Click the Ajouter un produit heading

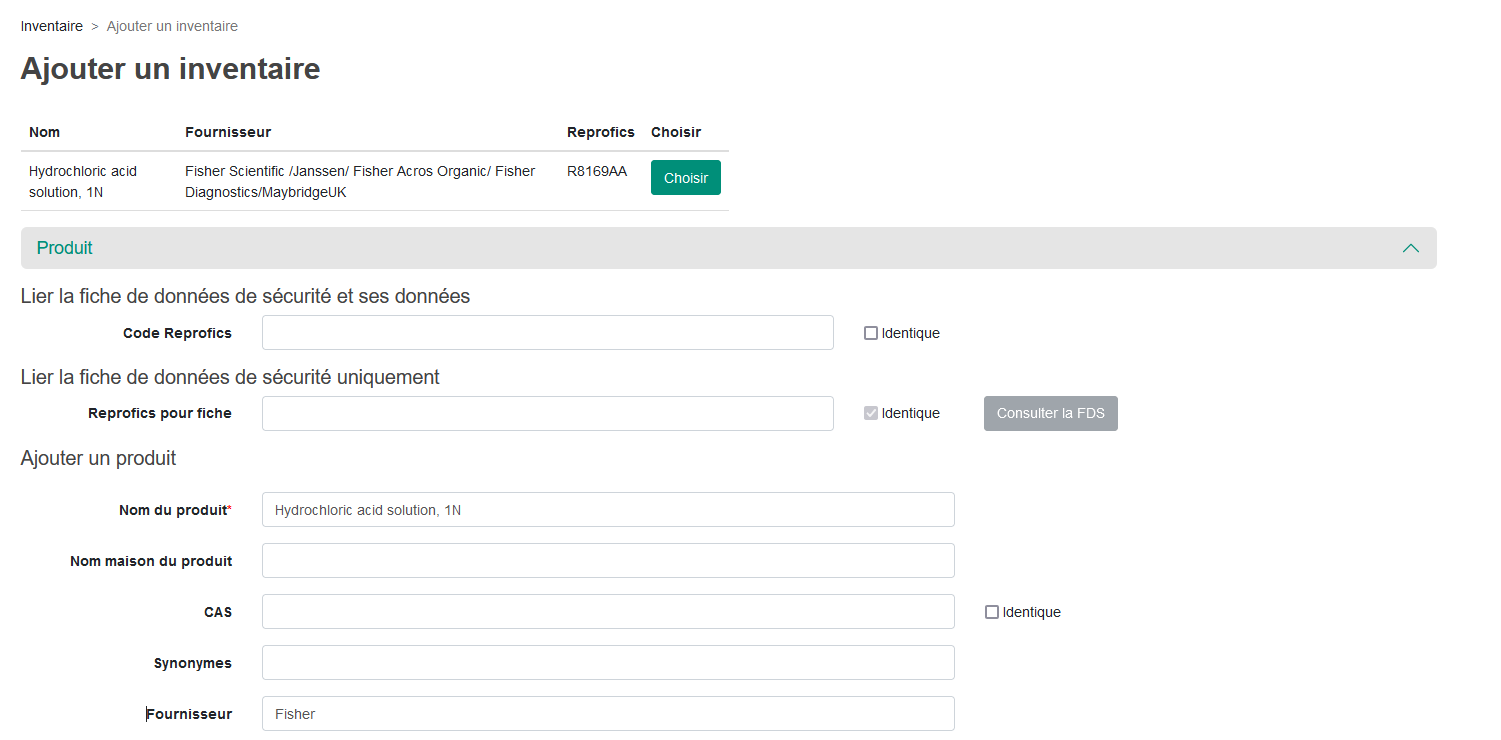(98, 458)
